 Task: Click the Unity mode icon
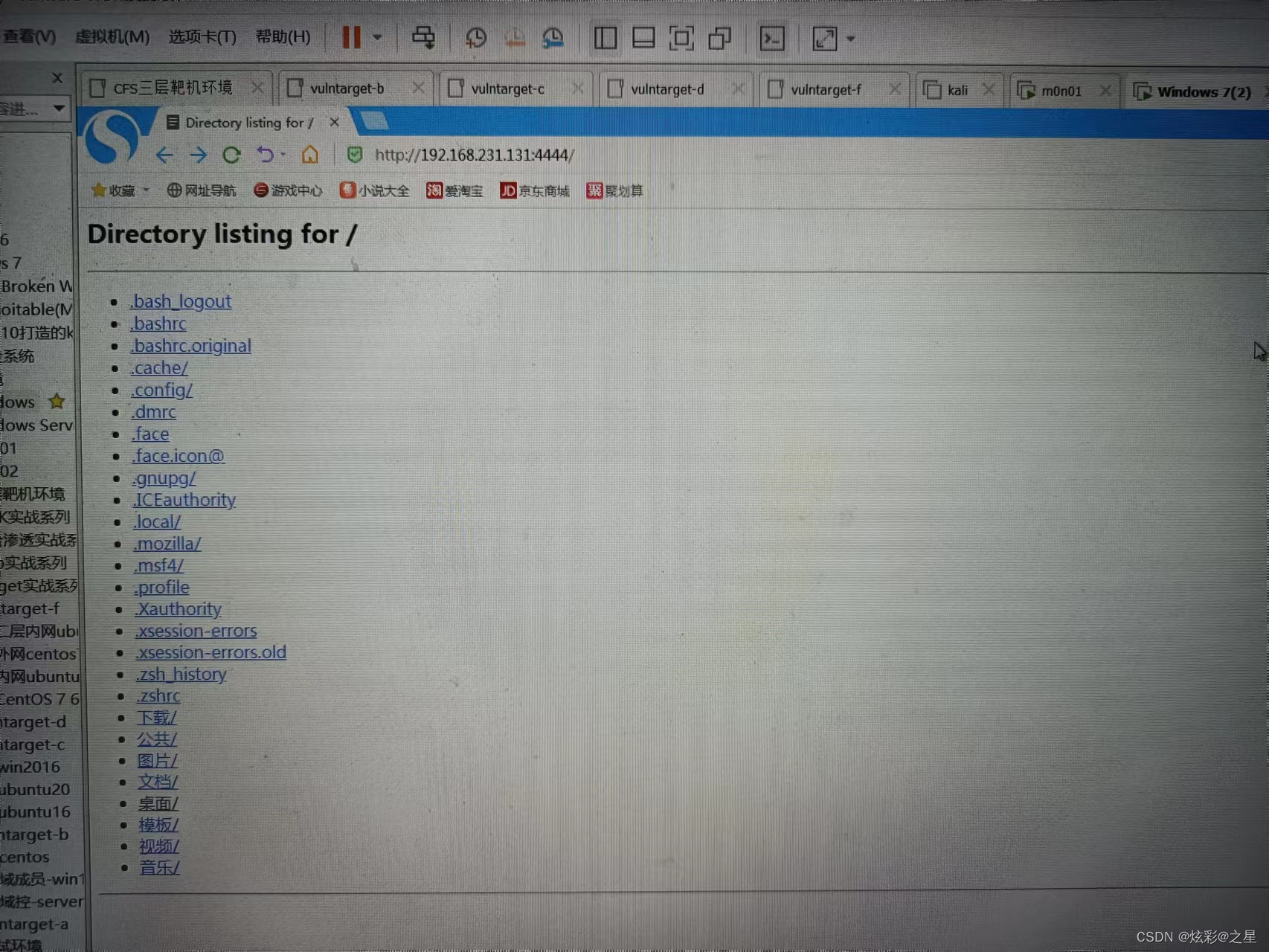(719, 38)
